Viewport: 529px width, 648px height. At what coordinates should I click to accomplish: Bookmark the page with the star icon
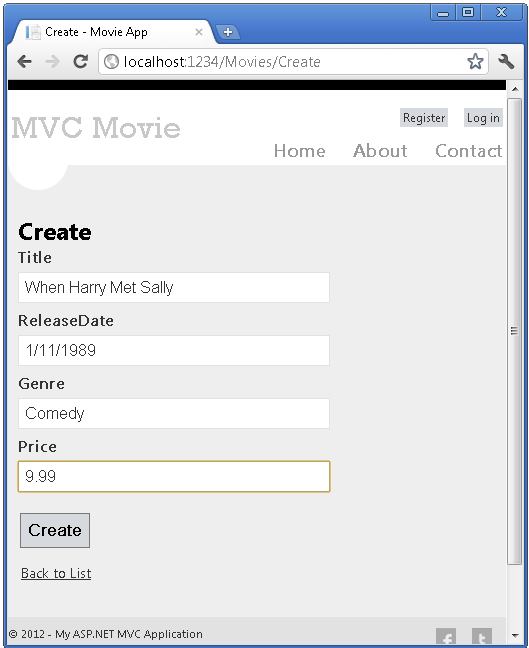pyautogui.click(x=475, y=62)
